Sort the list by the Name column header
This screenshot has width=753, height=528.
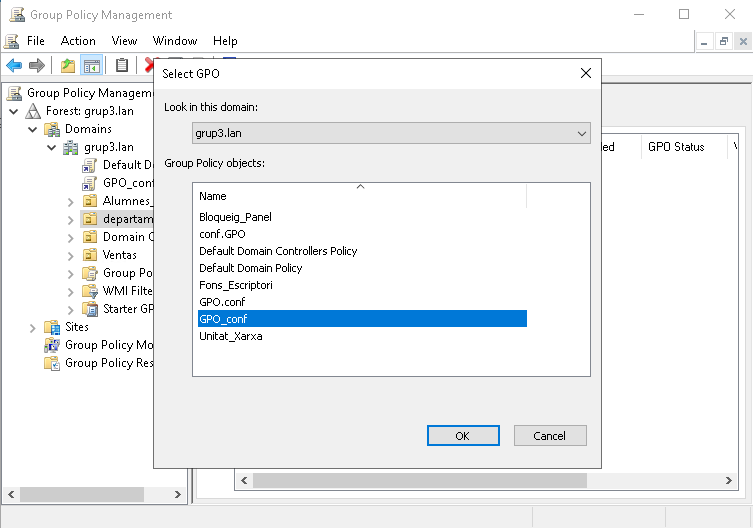(360, 196)
